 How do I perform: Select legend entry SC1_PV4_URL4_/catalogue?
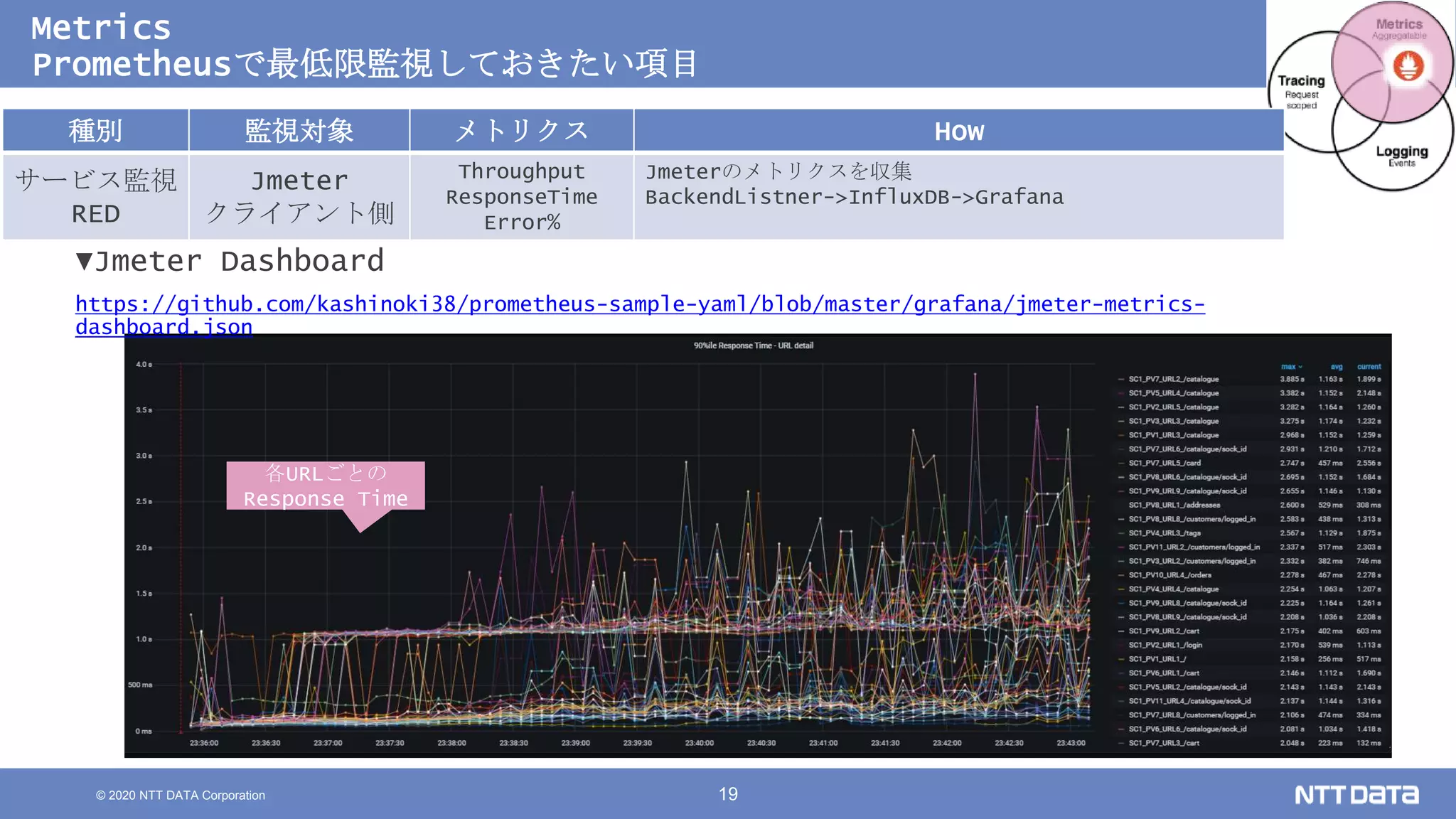[1174, 589]
